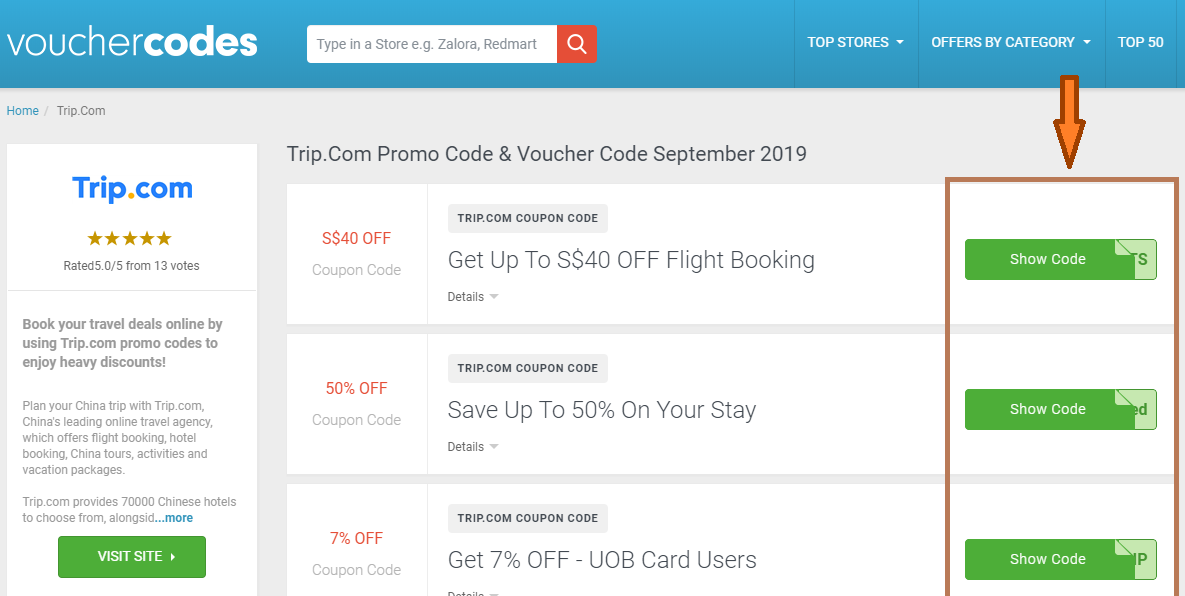Expand Details under Save Up To 50% offer
The image size is (1185, 596).
473,447
